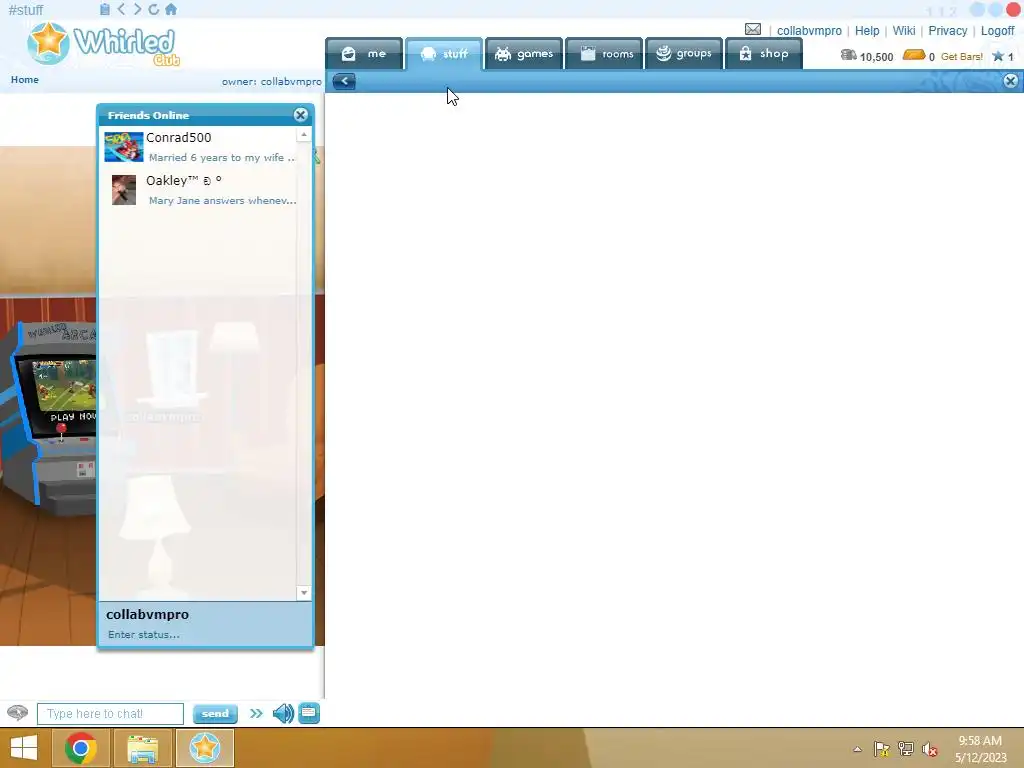Click the coins balance icon

(x=848, y=56)
